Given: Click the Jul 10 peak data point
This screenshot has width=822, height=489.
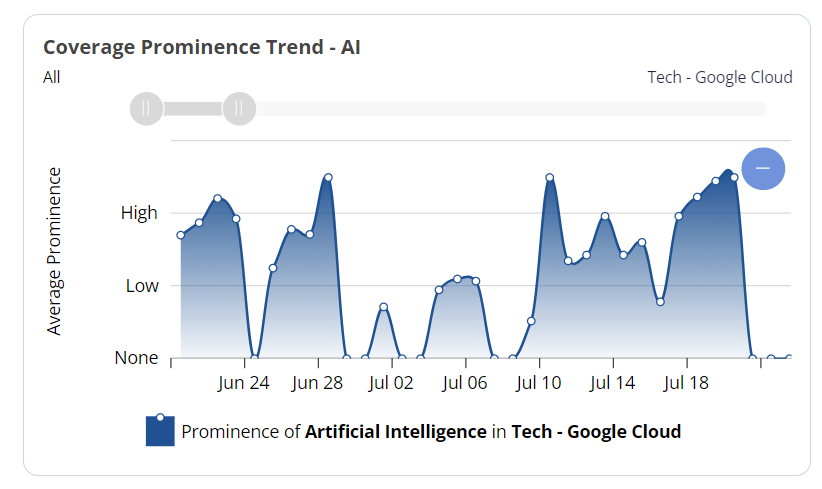Looking at the screenshot, I should point(550,178).
